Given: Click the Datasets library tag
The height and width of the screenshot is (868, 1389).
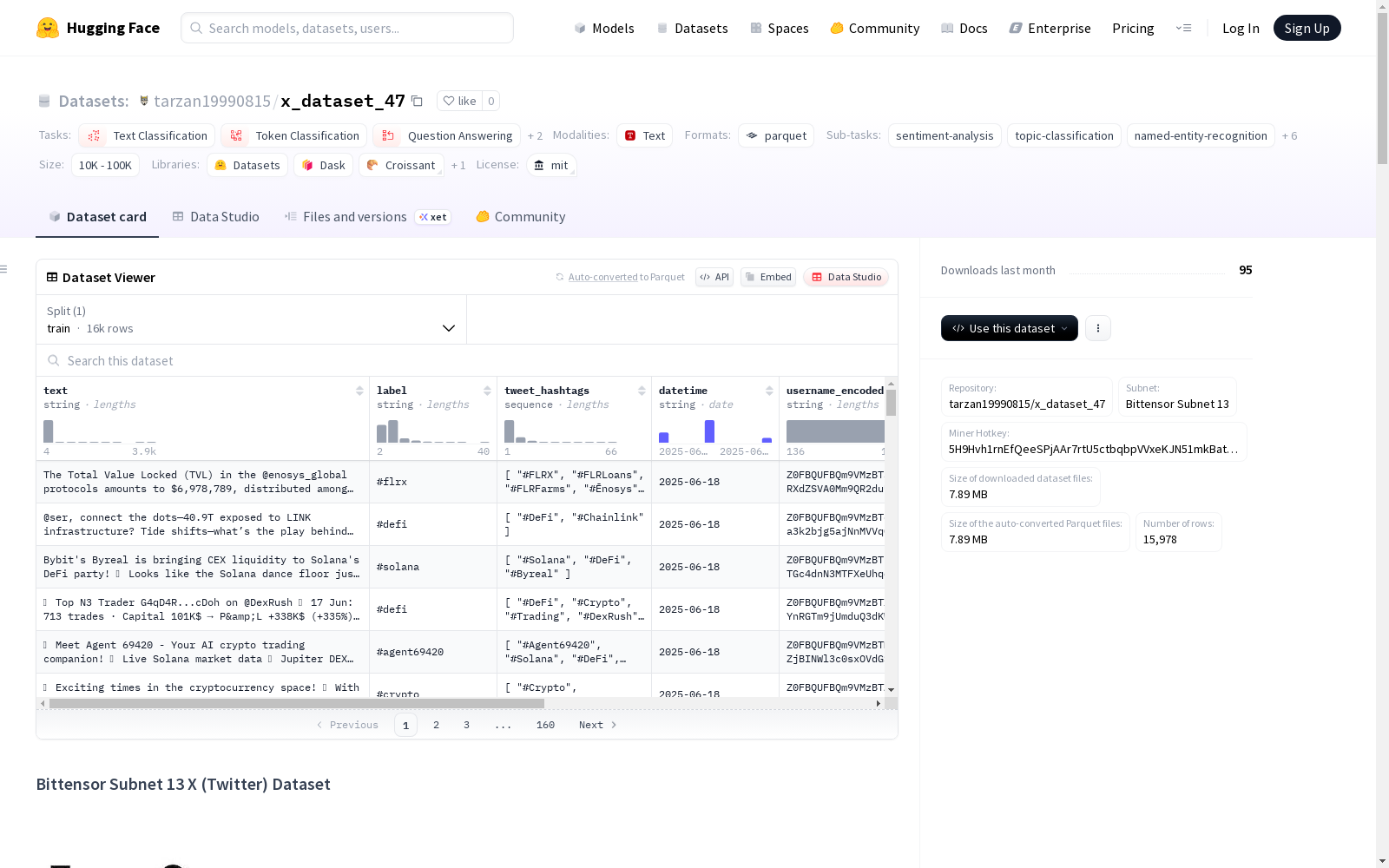Looking at the screenshot, I should click(x=247, y=165).
